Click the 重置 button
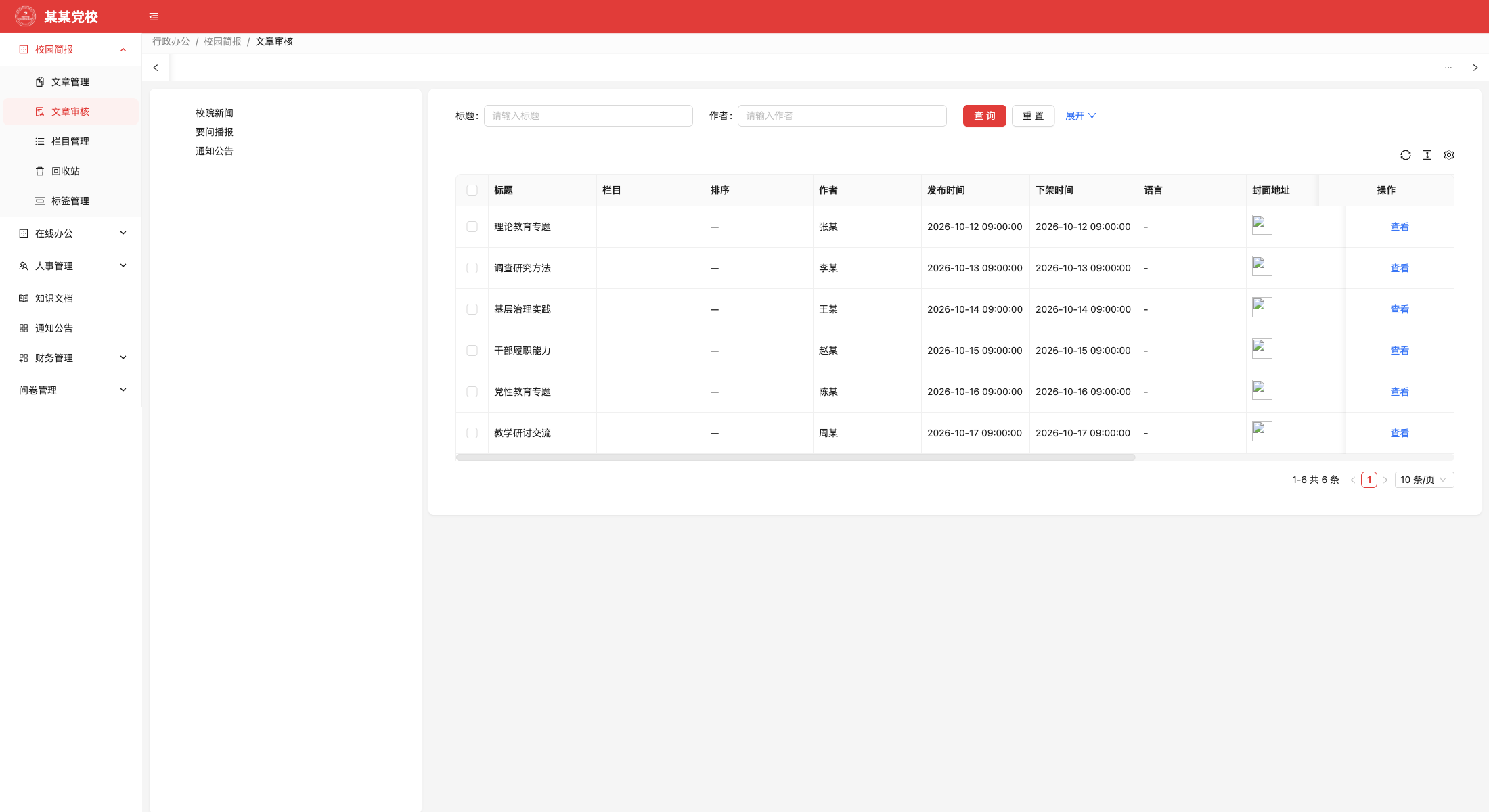 coord(1033,116)
